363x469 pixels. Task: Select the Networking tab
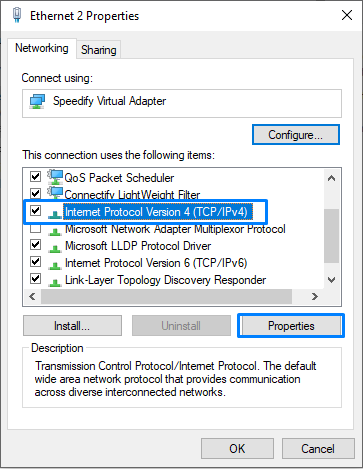[42, 48]
